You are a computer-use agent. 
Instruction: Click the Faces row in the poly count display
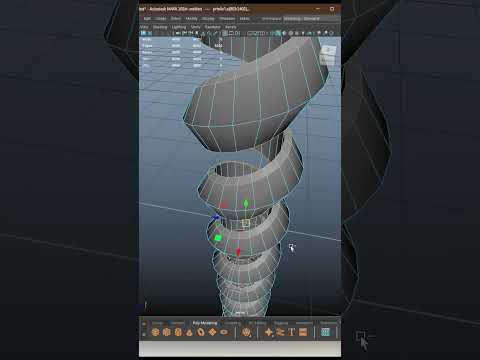(x=182, y=52)
